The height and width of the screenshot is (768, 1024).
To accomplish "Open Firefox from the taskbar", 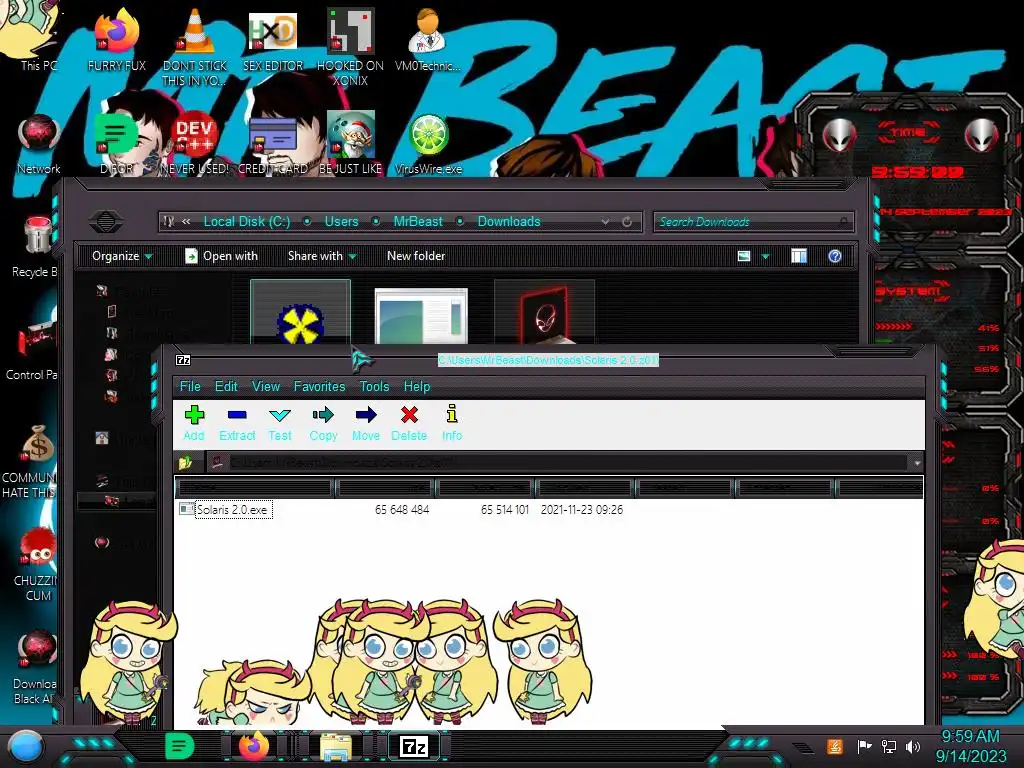I will pyautogui.click(x=254, y=746).
